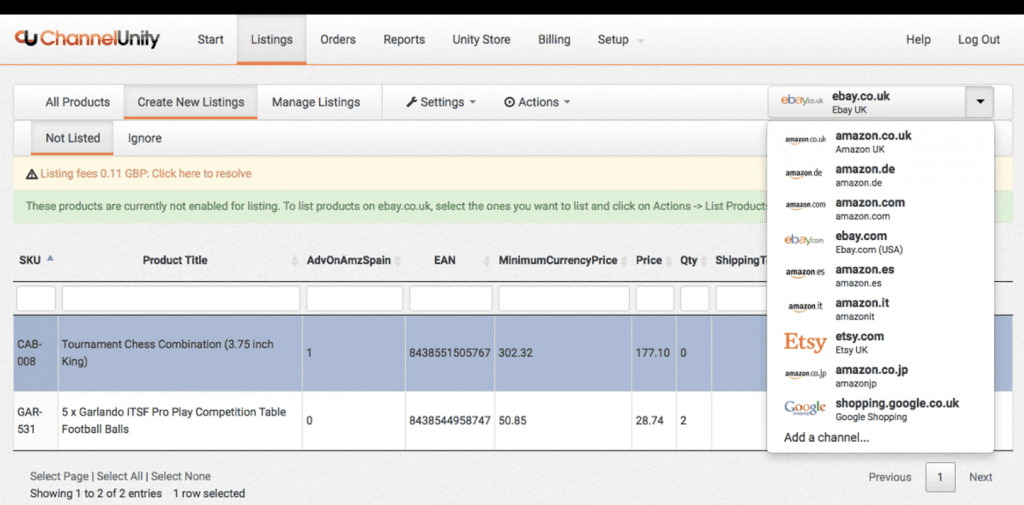The height and width of the screenshot is (505, 1024).
Task: Switch to Manage Listings tab
Action: point(316,102)
